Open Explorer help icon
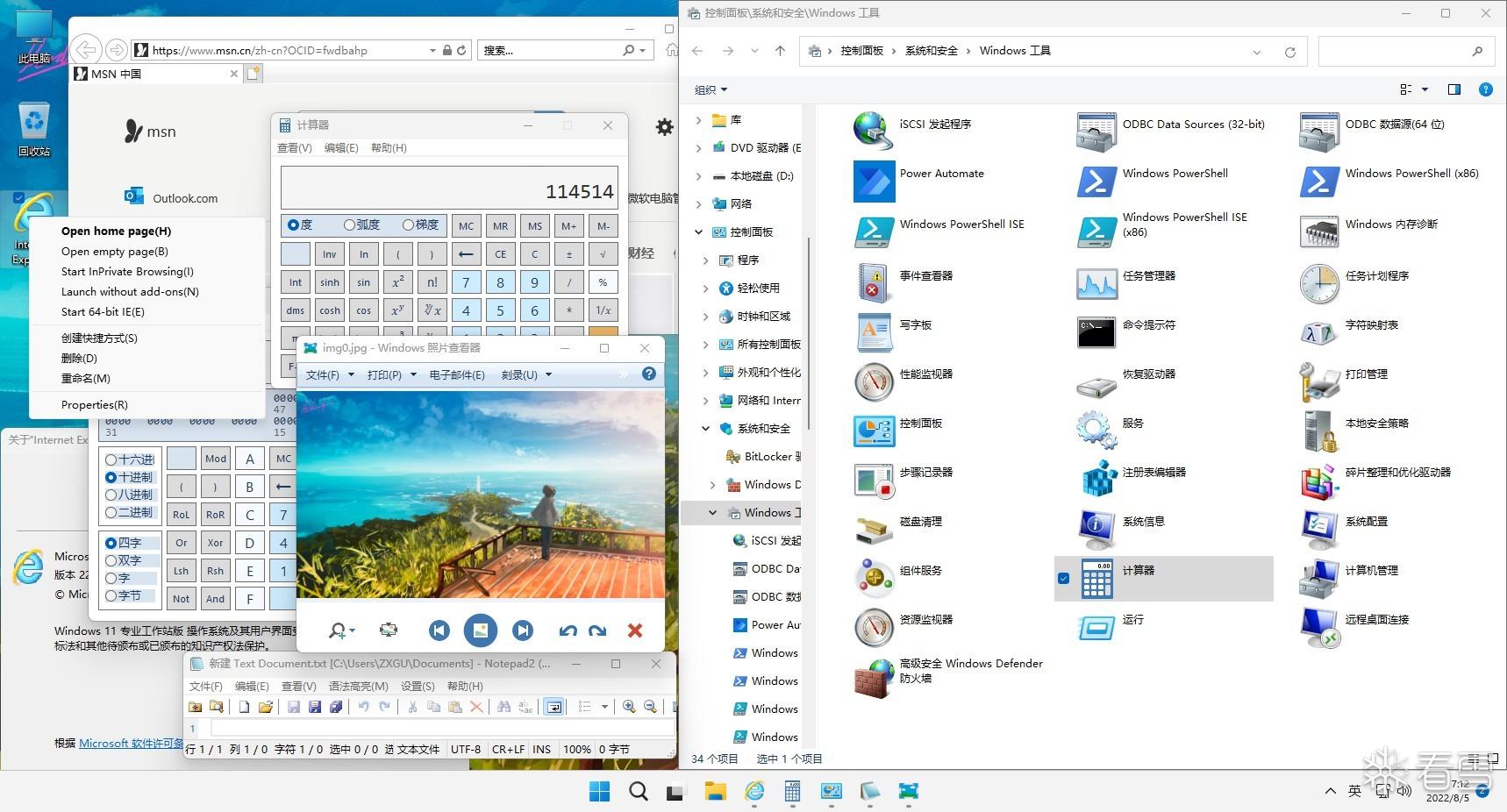This screenshot has height=812, width=1507. pyautogui.click(x=1485, y=89)
